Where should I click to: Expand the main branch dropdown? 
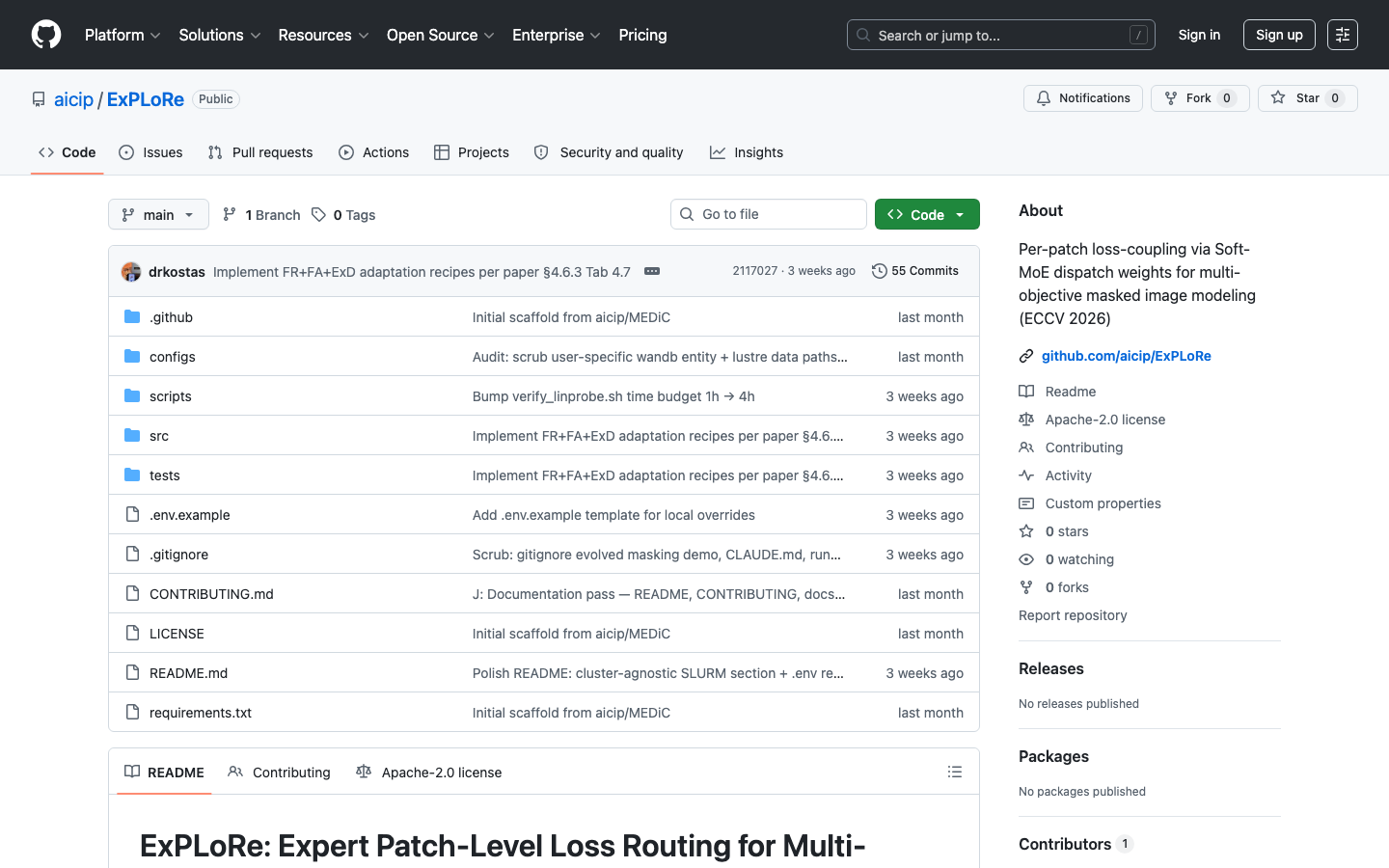pyautogui.click(x=158, y=214)
